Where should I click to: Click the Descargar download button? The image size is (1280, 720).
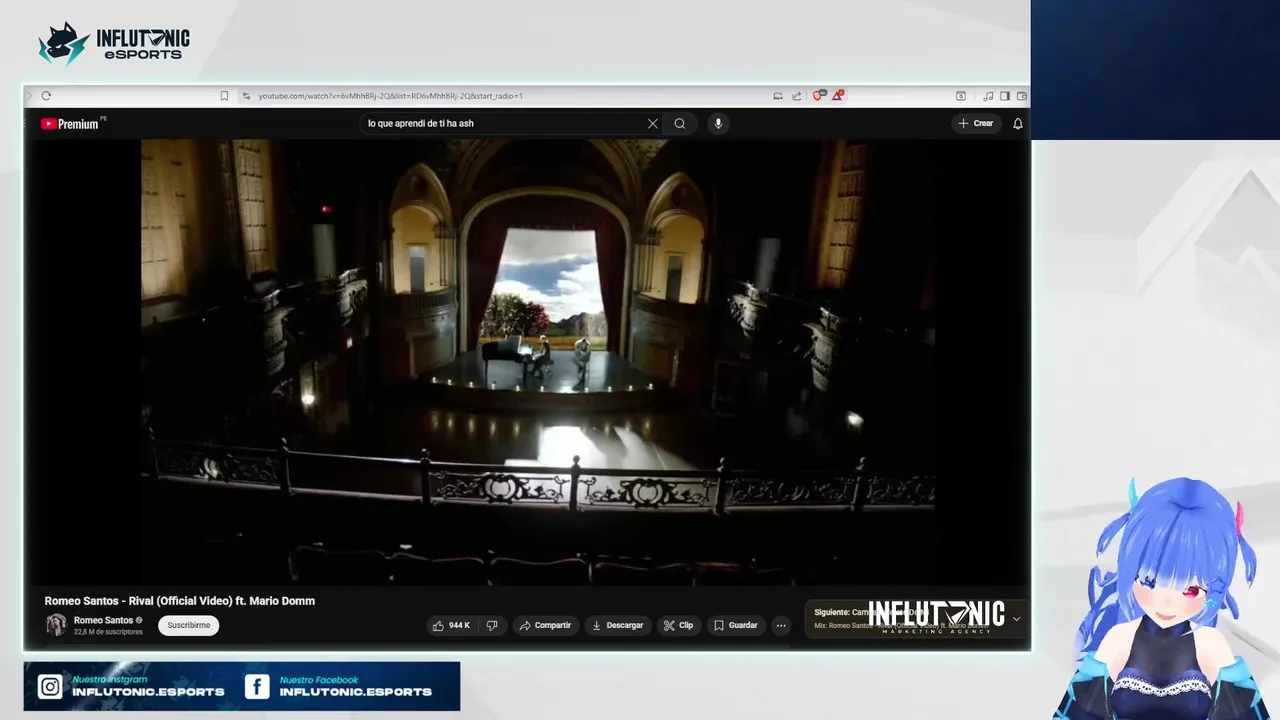tap(618, 625)
